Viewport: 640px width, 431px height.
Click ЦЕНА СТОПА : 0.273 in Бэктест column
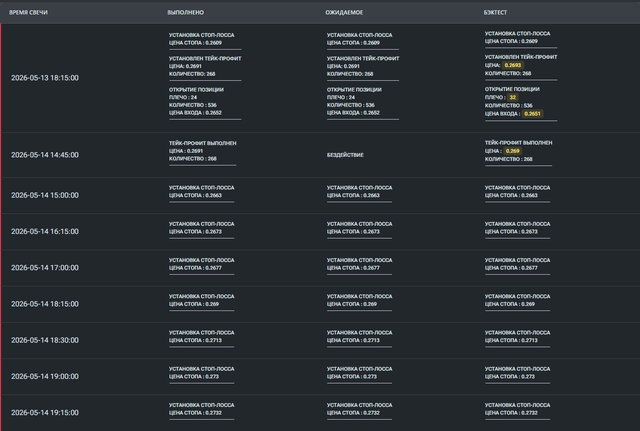pos(510,377)
